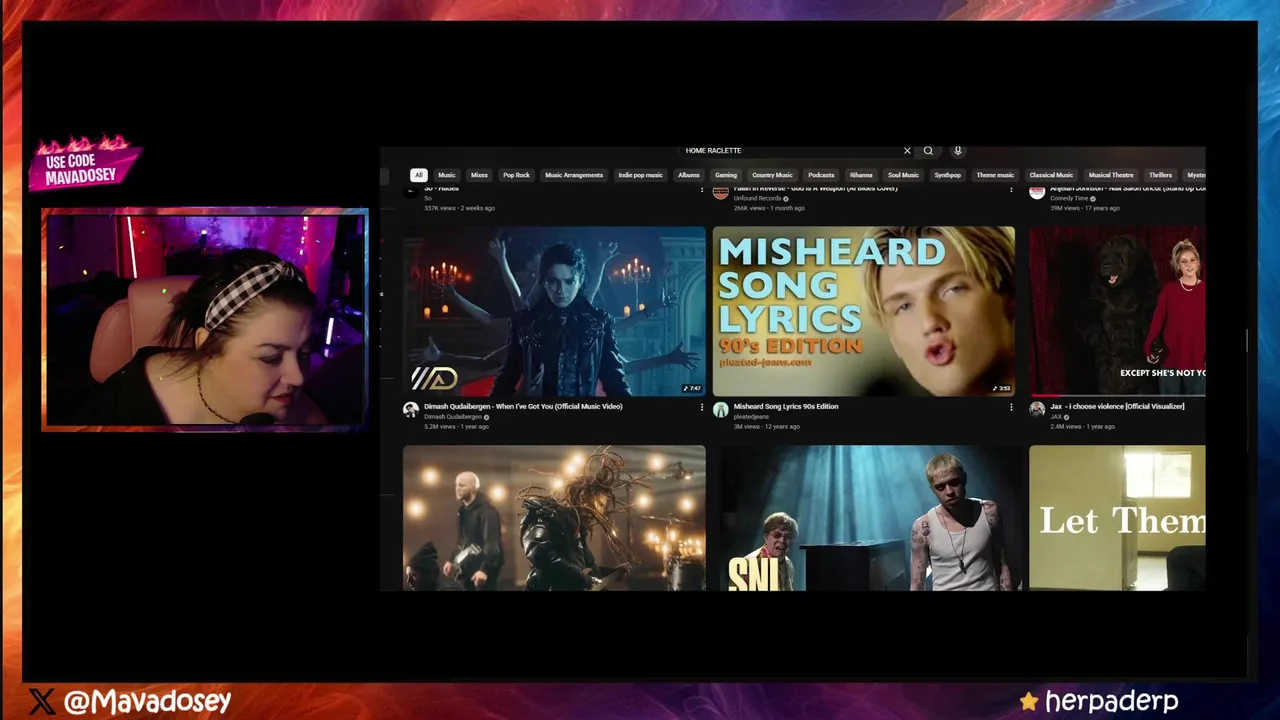
Task: Click the Dimash Qudaibergen channel avatar
Action: click(410, 409)
